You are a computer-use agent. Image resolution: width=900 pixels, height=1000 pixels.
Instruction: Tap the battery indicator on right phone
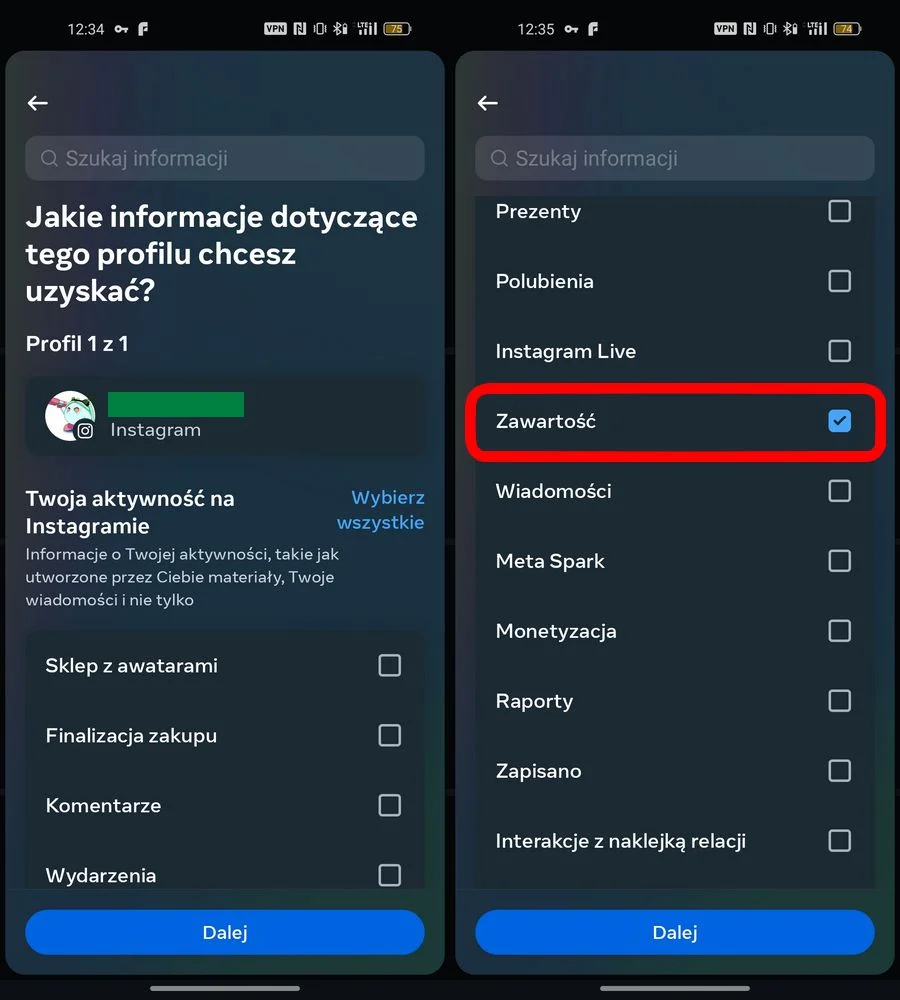click(847, 29)
